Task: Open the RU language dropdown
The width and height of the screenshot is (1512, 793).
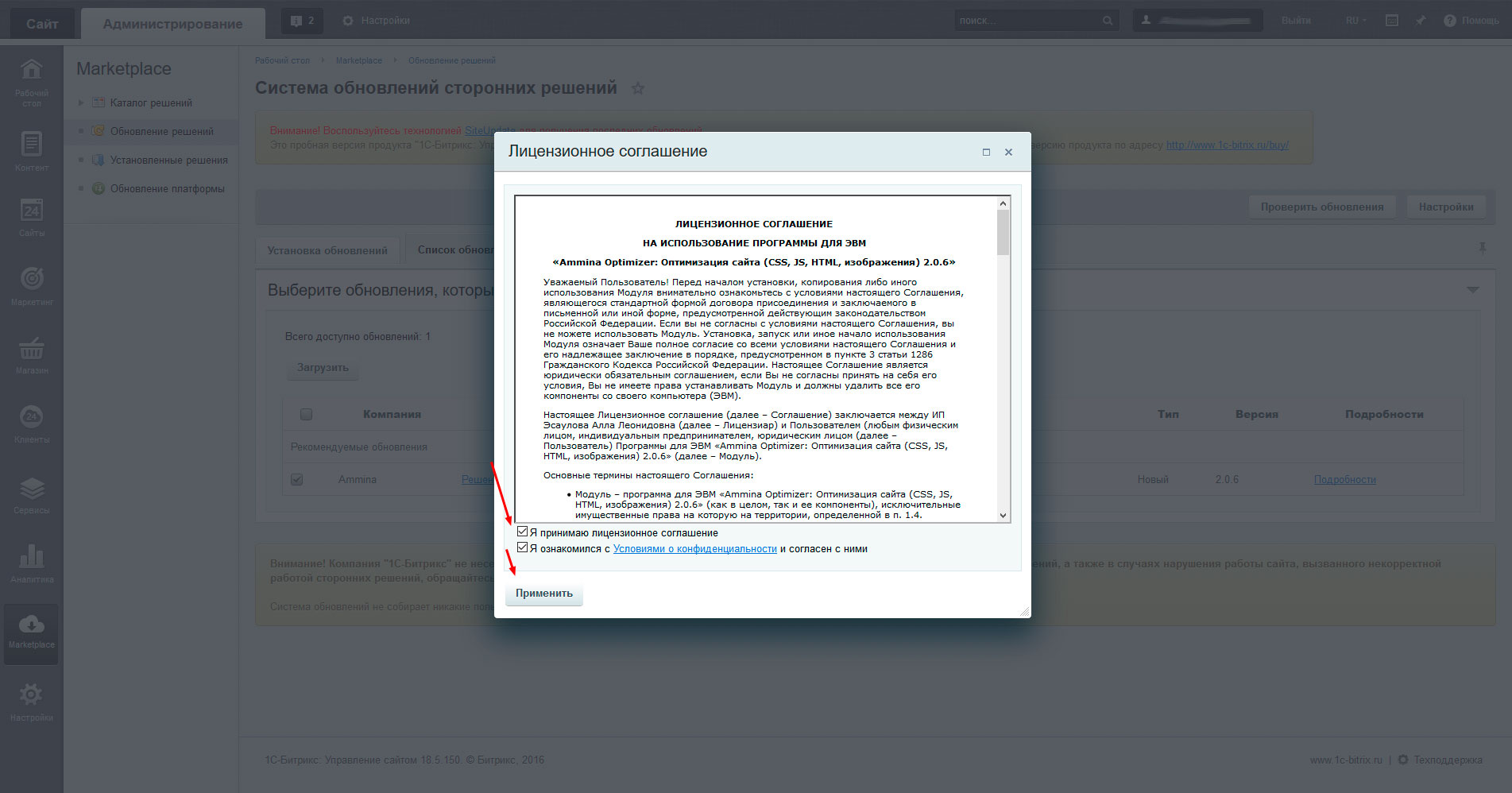Action: 1356,21
